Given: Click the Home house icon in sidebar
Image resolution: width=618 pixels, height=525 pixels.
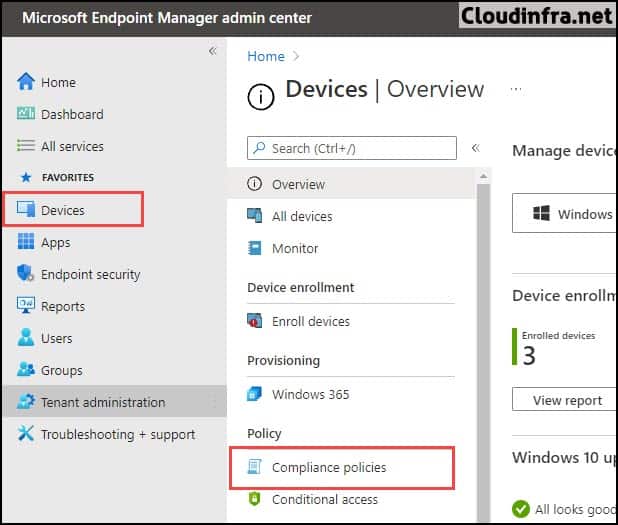Looking at the screenshot, I should pos(26,82).
